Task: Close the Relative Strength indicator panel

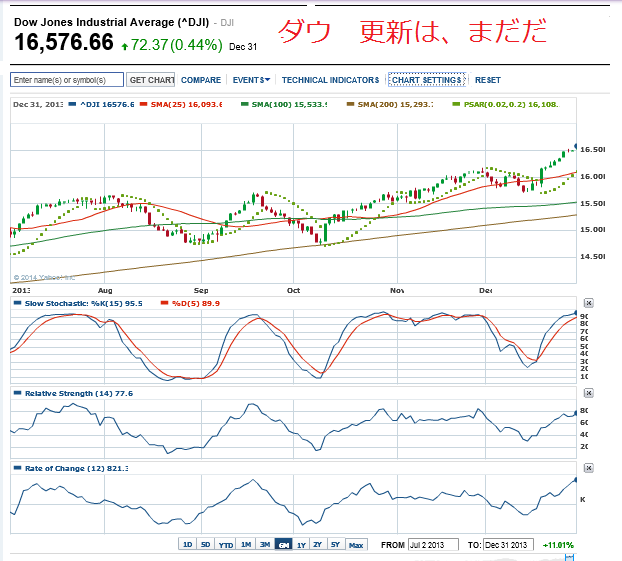Action: tap(589, 393)
